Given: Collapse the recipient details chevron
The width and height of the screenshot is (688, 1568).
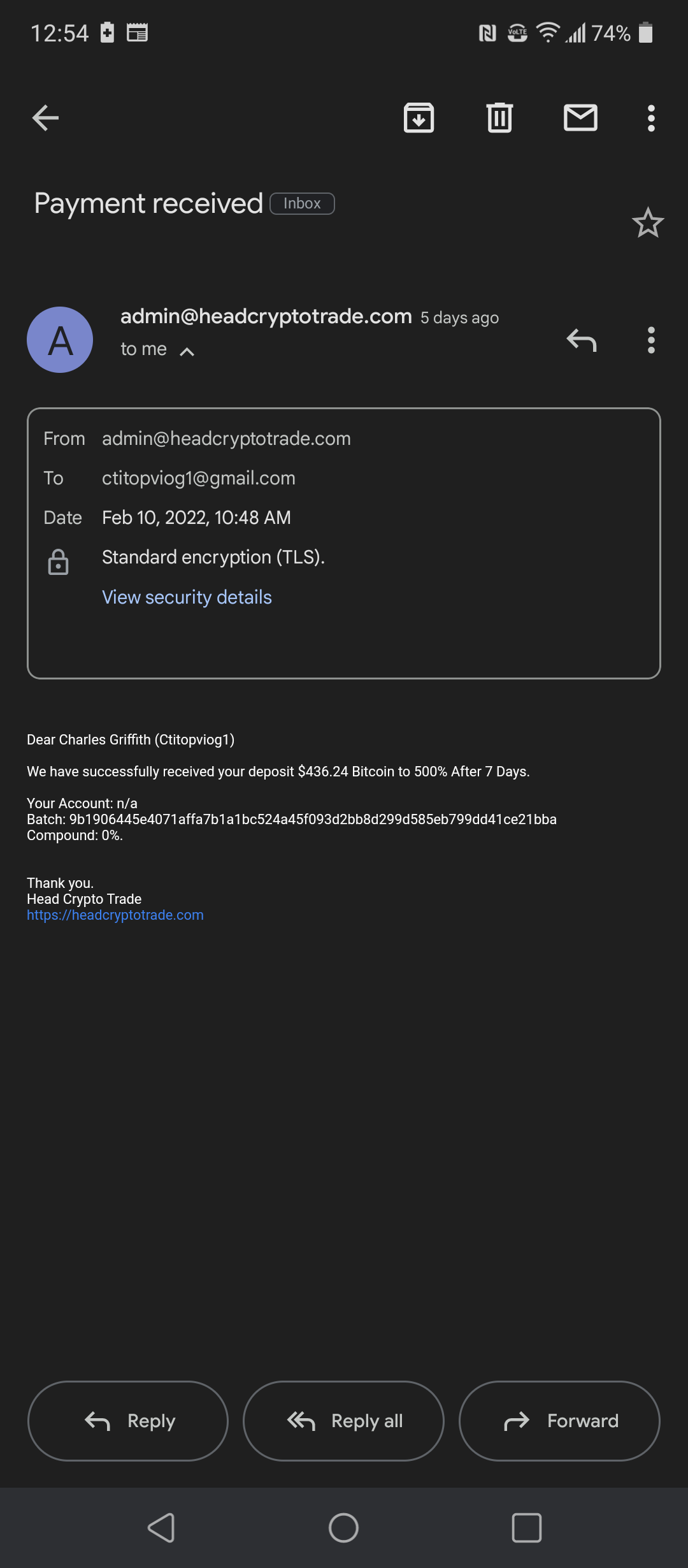Looking at the screenshot, I should tap(187, 351).
